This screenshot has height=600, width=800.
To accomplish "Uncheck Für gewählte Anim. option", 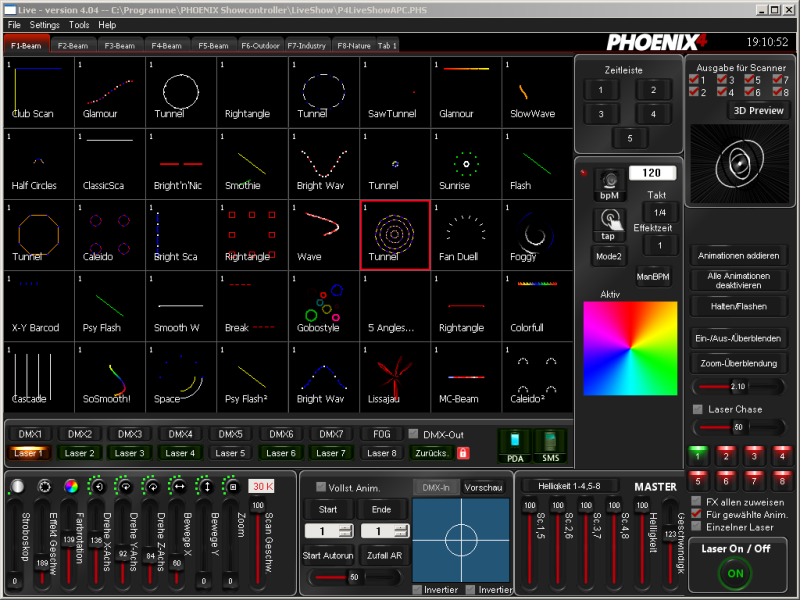I will 696,514.
